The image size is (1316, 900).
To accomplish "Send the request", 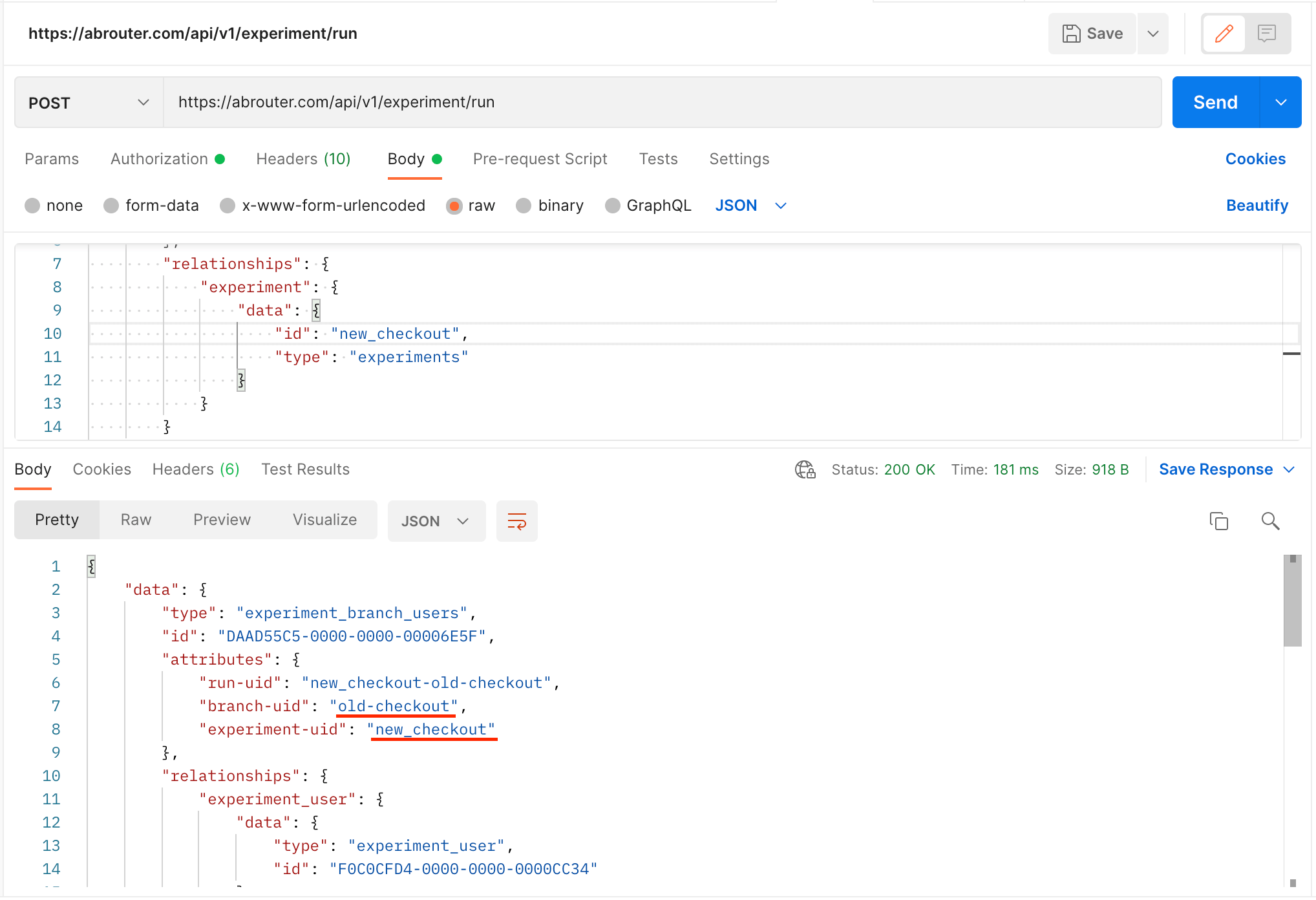I will (x=1215, y=103).
